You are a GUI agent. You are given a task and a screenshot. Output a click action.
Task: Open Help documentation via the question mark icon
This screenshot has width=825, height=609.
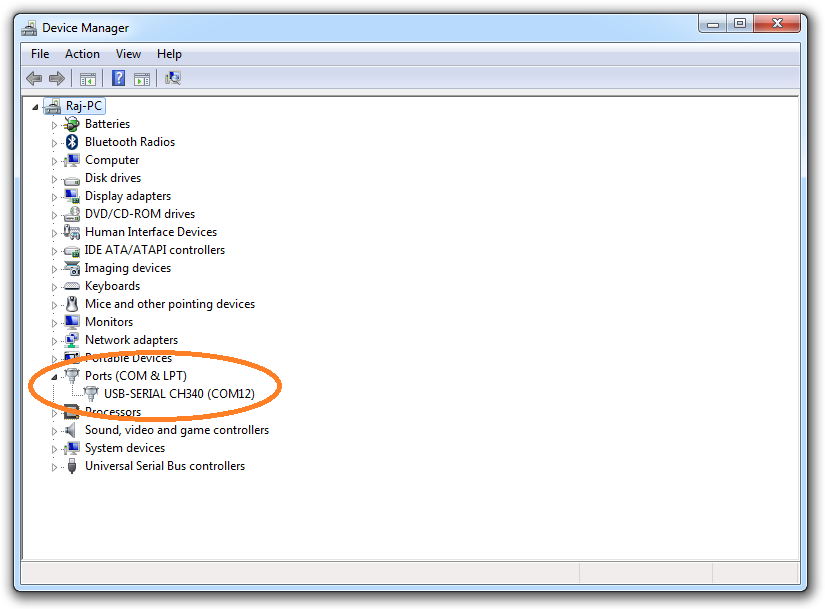pyautogui.click(x=118, y=78)
